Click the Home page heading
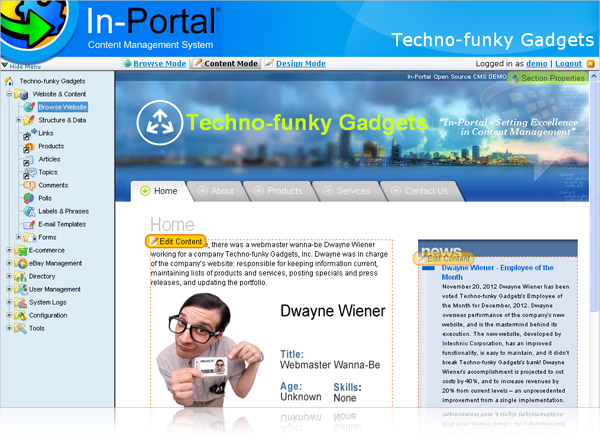This screenshot has width=600, height=438. (172, 225)
